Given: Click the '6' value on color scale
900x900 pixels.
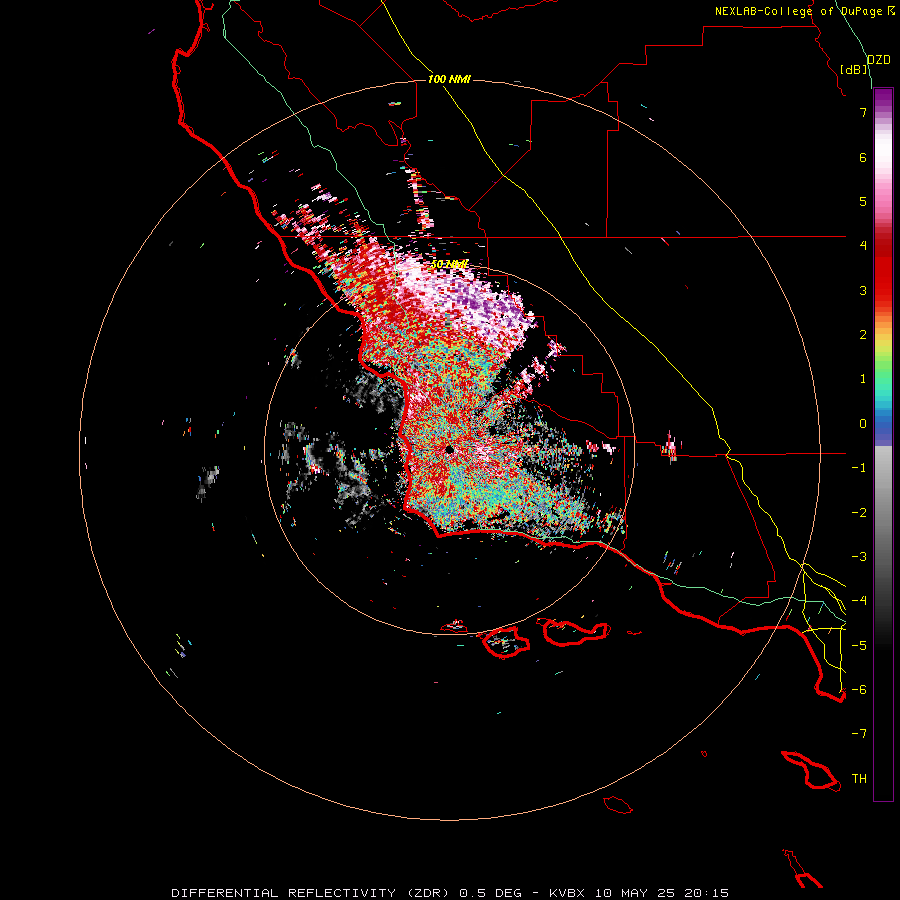Looking at the screenshot, I should point(863,157).
